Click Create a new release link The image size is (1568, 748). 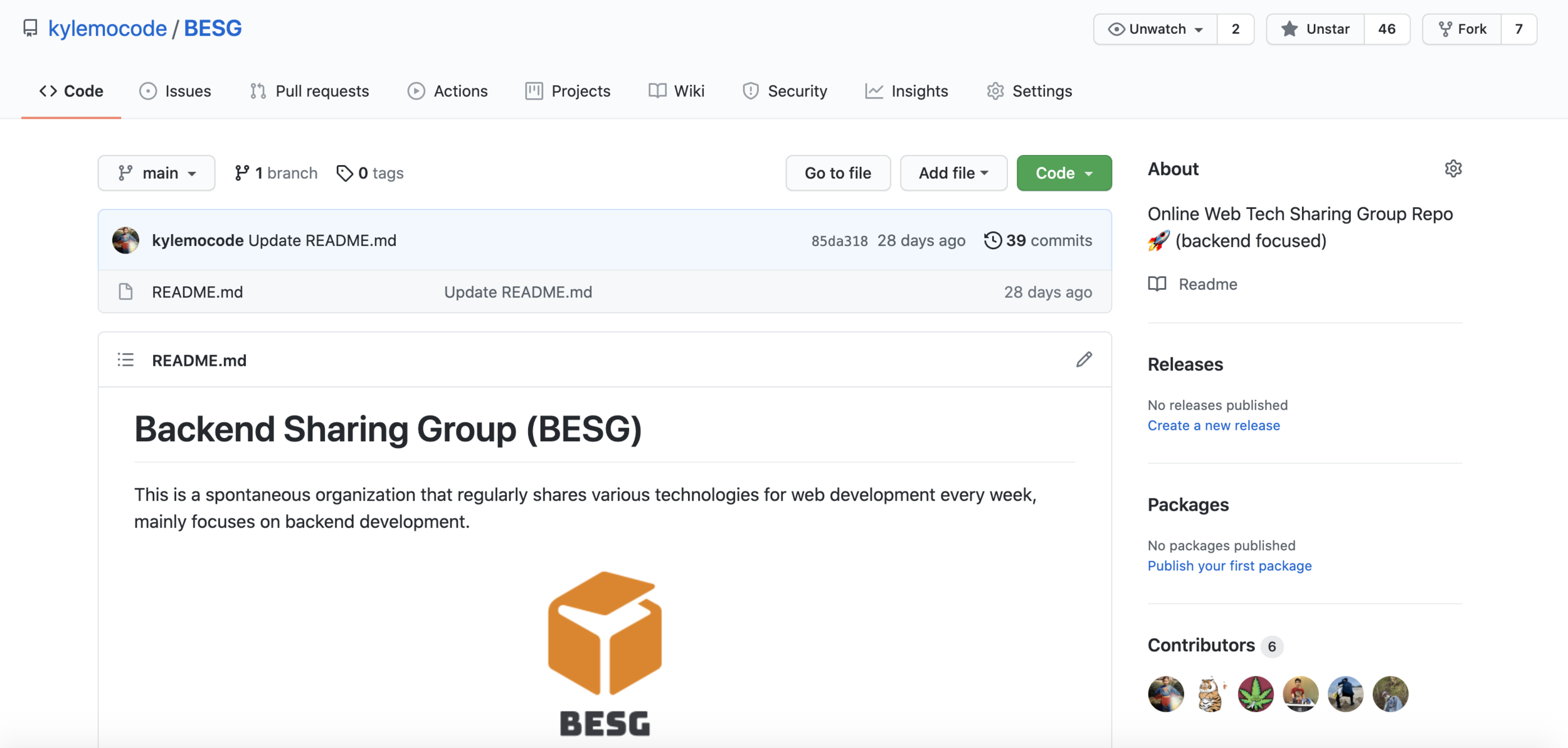[1213, 425]
